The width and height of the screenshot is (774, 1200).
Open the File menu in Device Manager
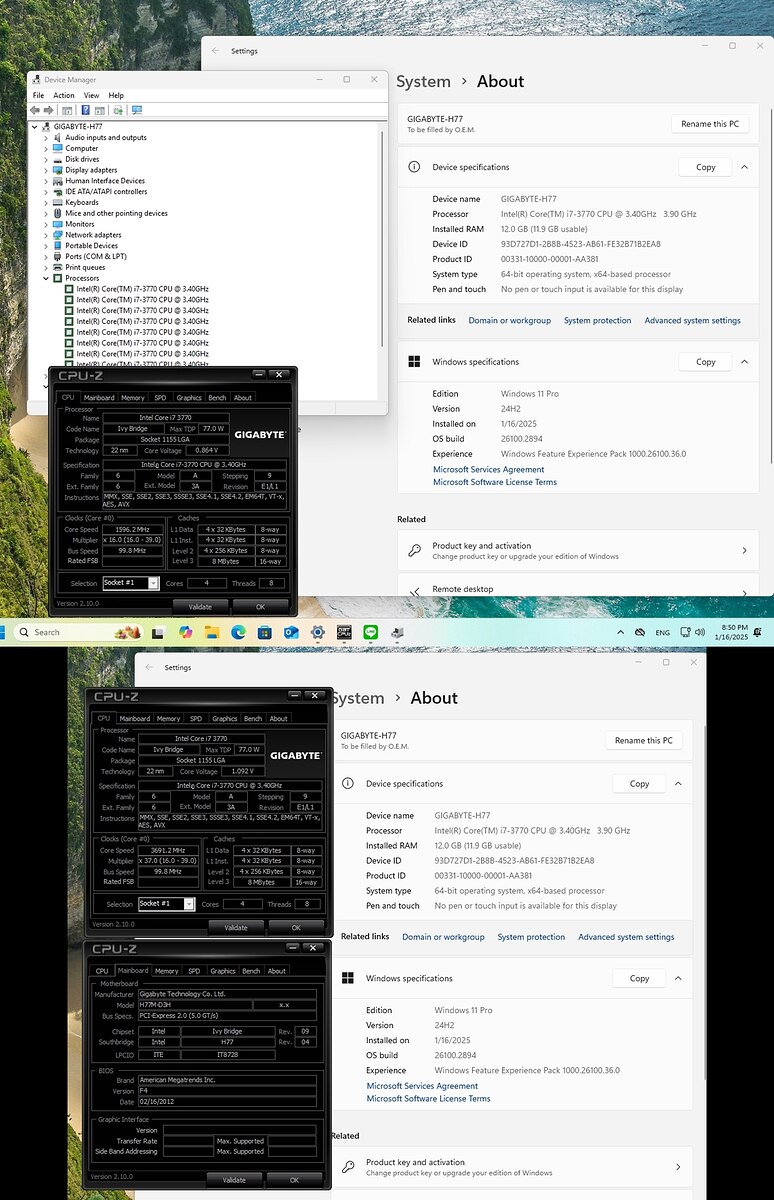click(x=39, y=95)
